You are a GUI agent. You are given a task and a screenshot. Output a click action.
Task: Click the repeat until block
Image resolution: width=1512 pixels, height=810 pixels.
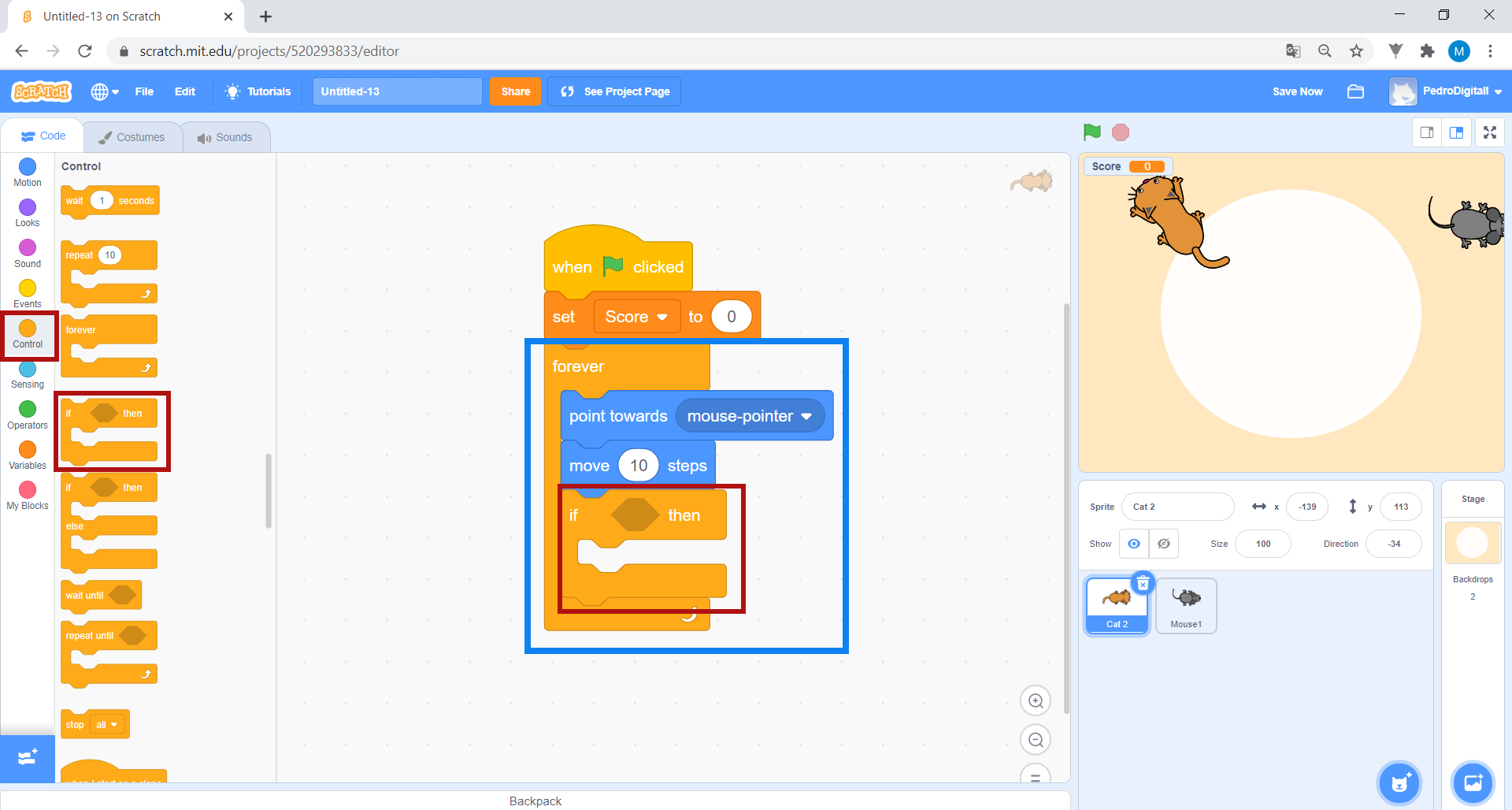coord(109,654)
